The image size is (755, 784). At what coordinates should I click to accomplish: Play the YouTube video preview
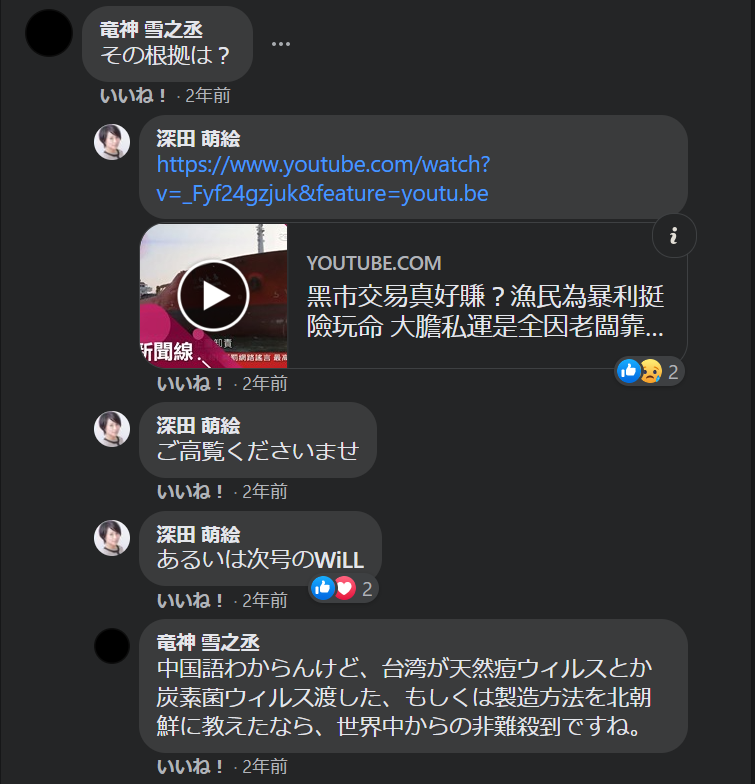[x=214, y=296]
